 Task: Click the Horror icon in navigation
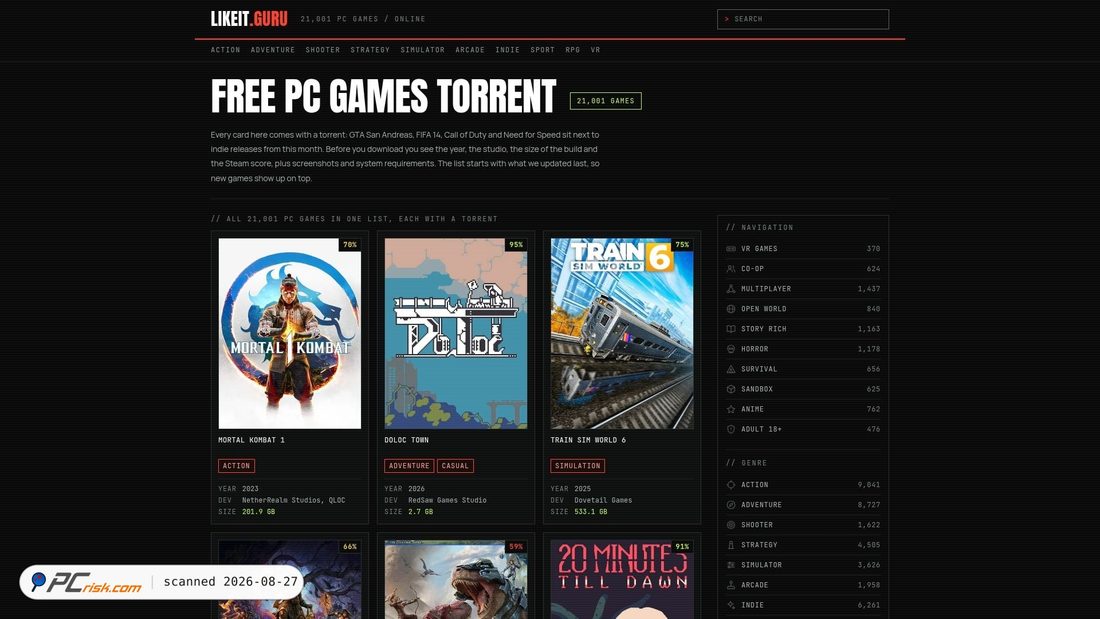click(730, 349)
